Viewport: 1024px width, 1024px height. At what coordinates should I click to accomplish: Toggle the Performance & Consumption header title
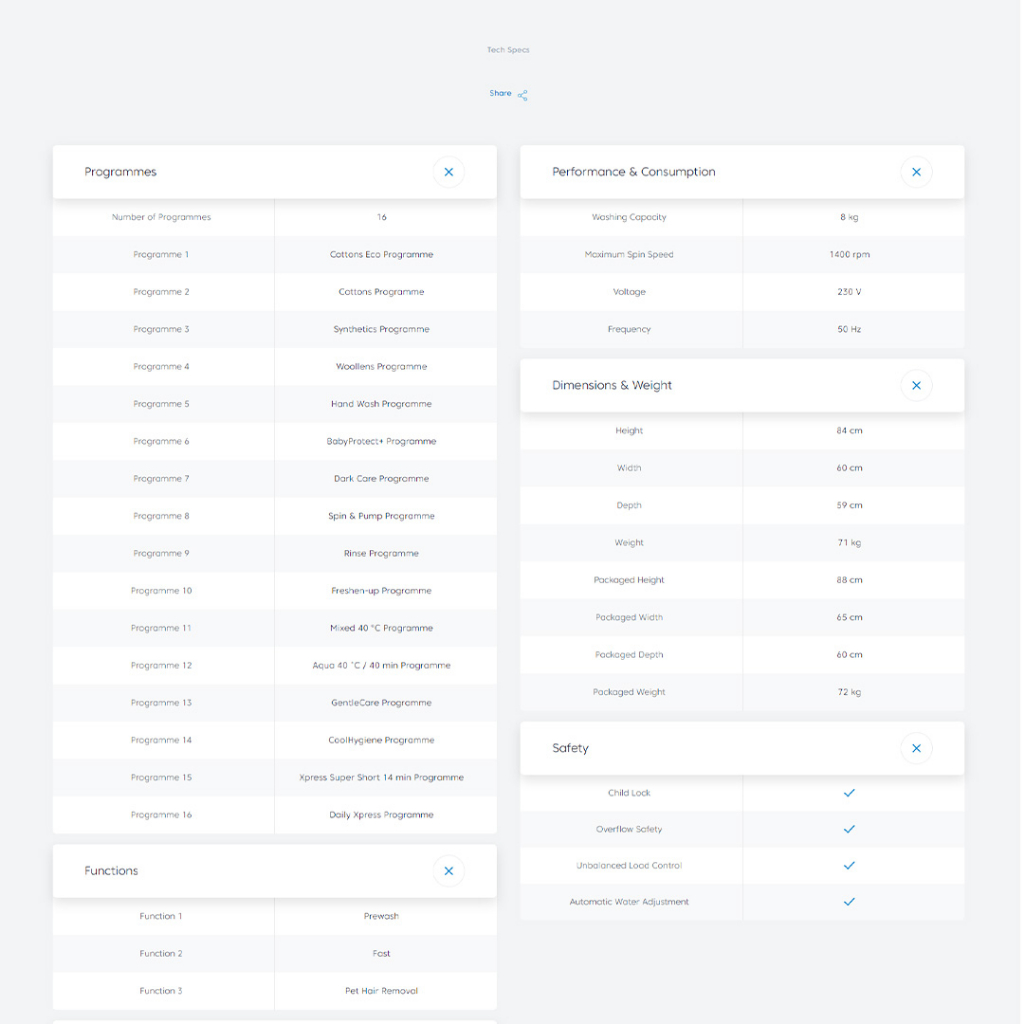pyautogui.click(x=633, y=172)
